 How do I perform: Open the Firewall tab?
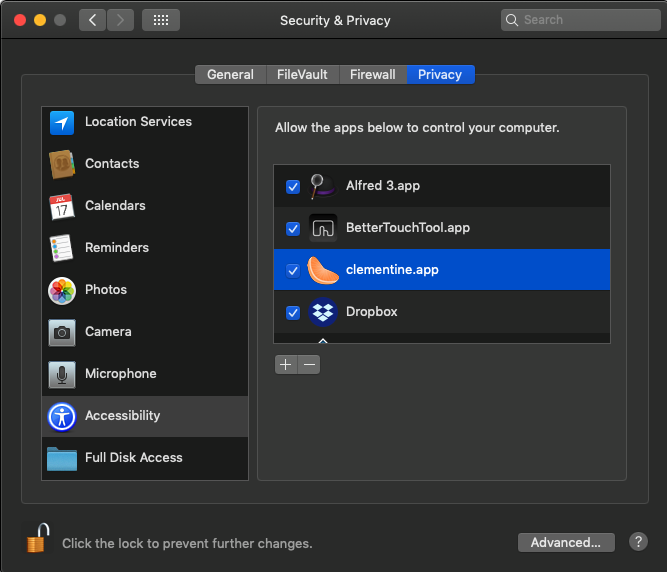(373, 75)
